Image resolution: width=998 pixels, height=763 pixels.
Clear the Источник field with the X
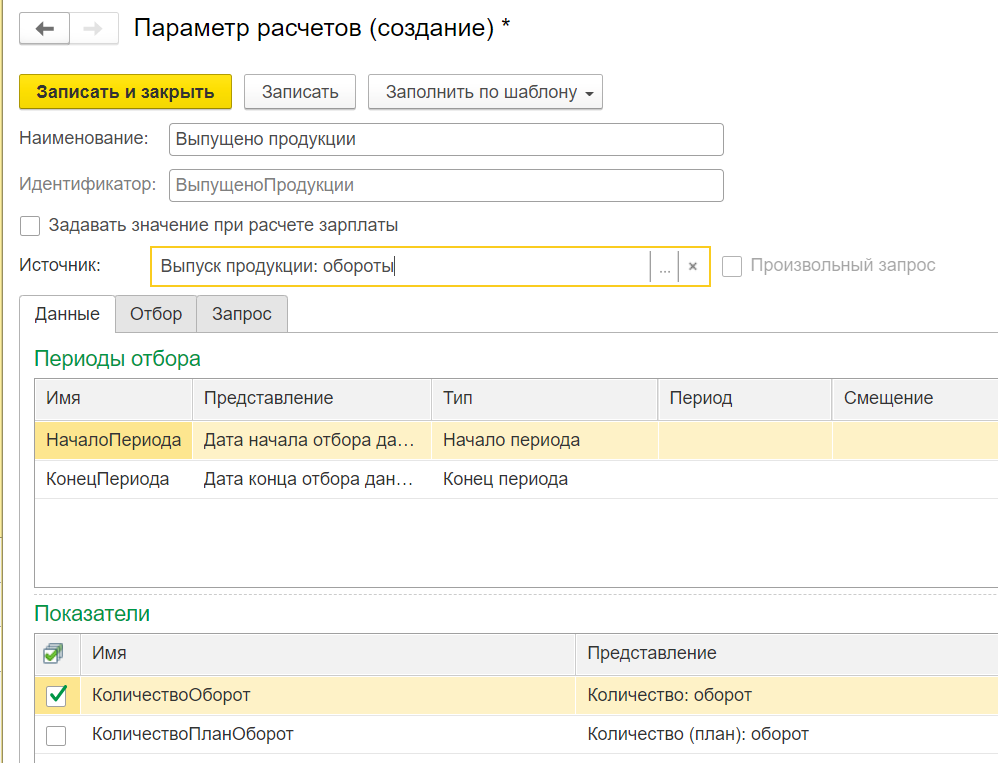(x=693, y=267)
